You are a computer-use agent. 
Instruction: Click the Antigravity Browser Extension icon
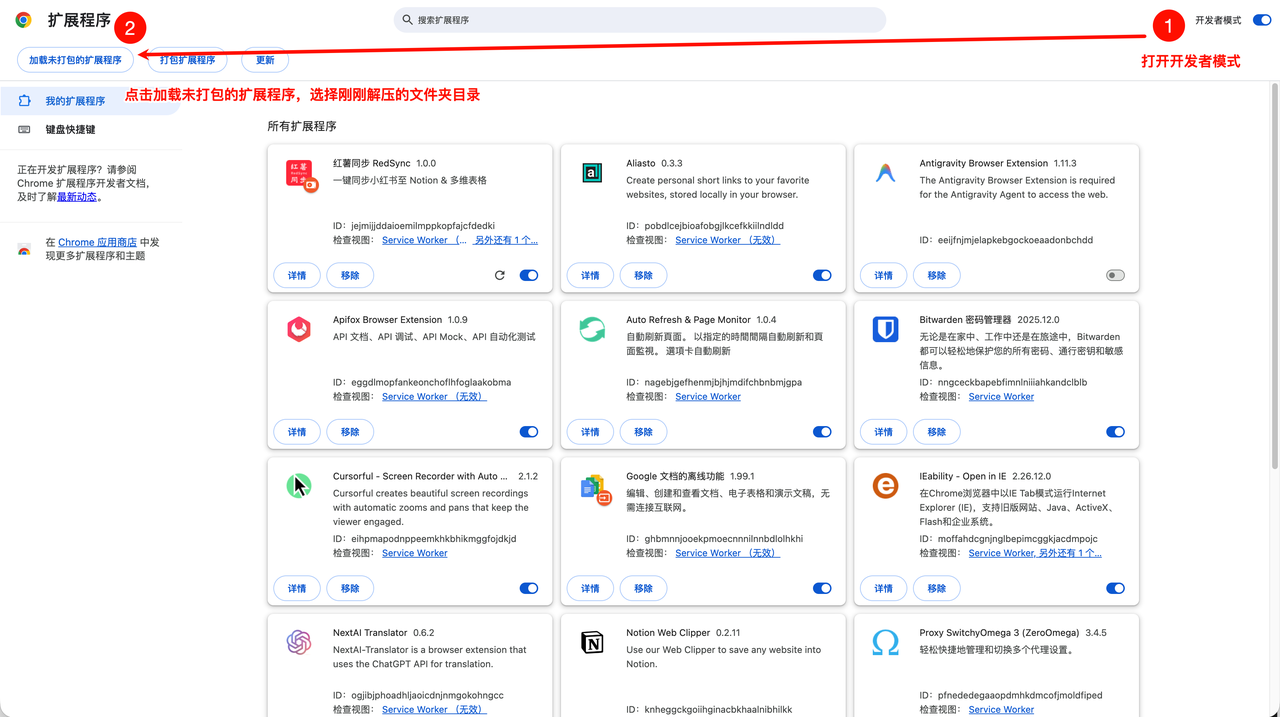[885, 173]
